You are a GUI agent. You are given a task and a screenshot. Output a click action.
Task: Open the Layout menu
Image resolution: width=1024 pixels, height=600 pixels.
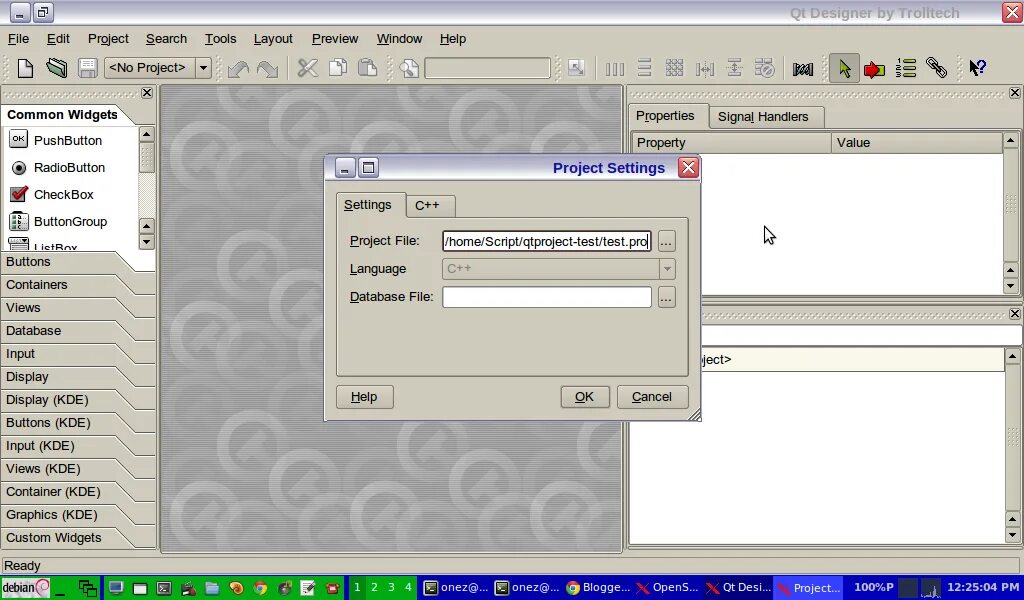pyautogui.click(x=273, y=39)
